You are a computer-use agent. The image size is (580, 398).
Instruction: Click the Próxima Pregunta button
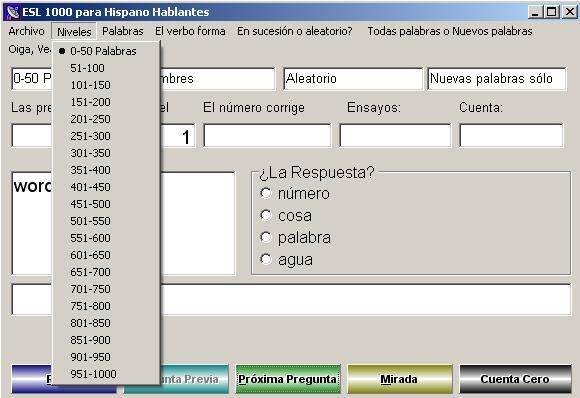287,379
